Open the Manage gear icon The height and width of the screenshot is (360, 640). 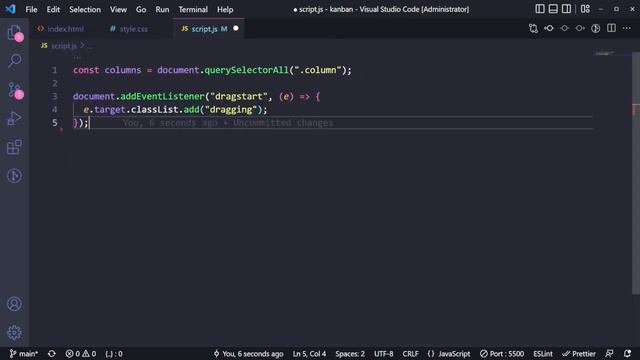pos(14,333)
